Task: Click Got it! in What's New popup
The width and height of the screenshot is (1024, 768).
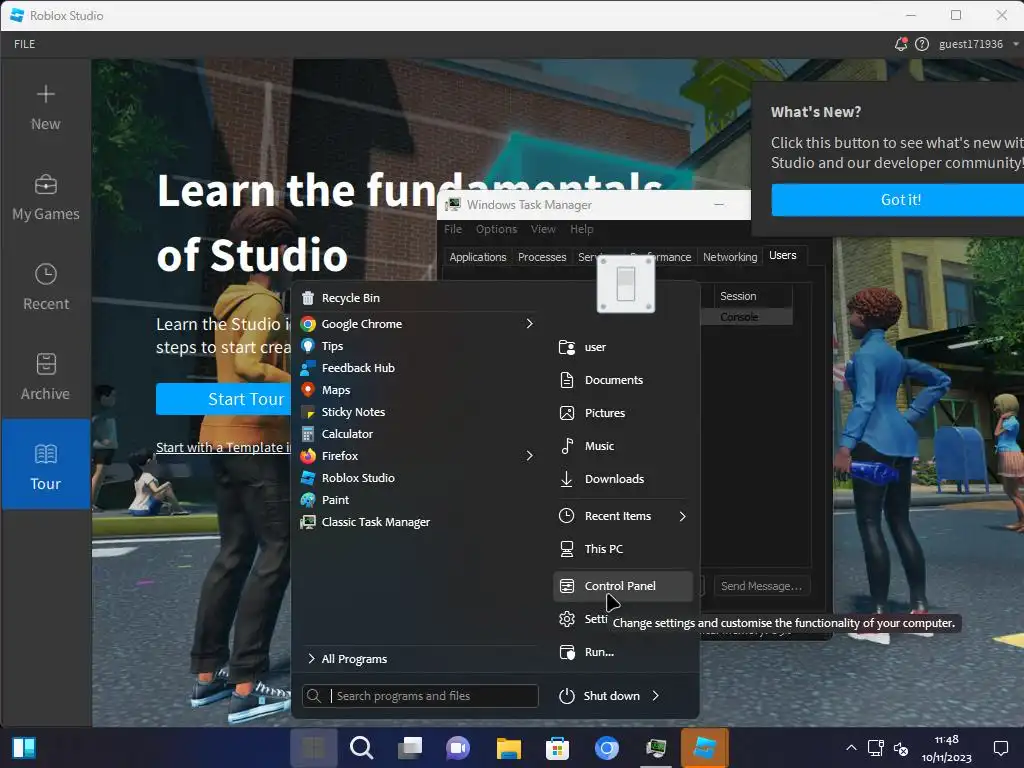Action: point(898,200)
